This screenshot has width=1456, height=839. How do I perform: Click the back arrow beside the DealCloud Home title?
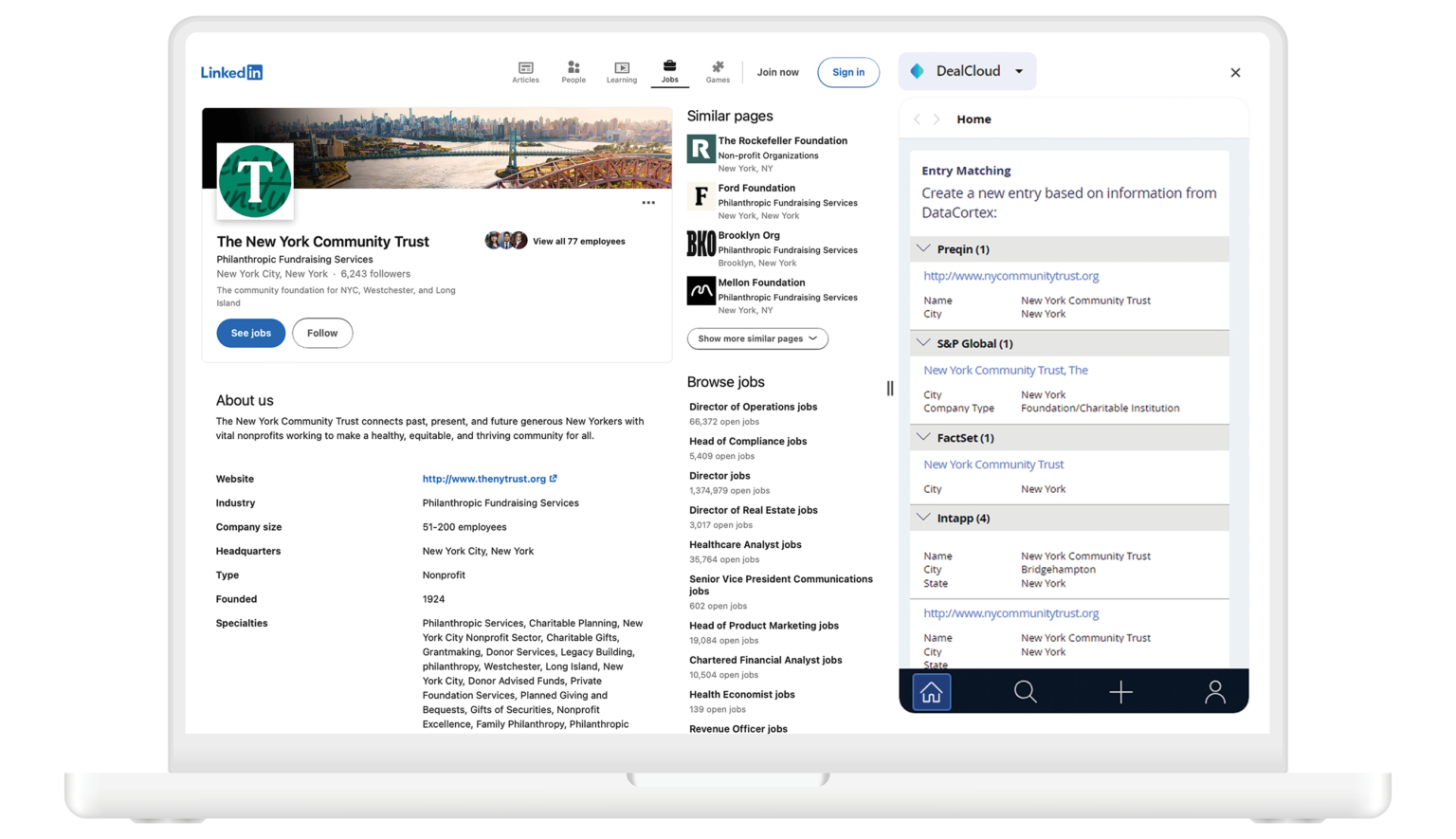(x=916, y=119)
